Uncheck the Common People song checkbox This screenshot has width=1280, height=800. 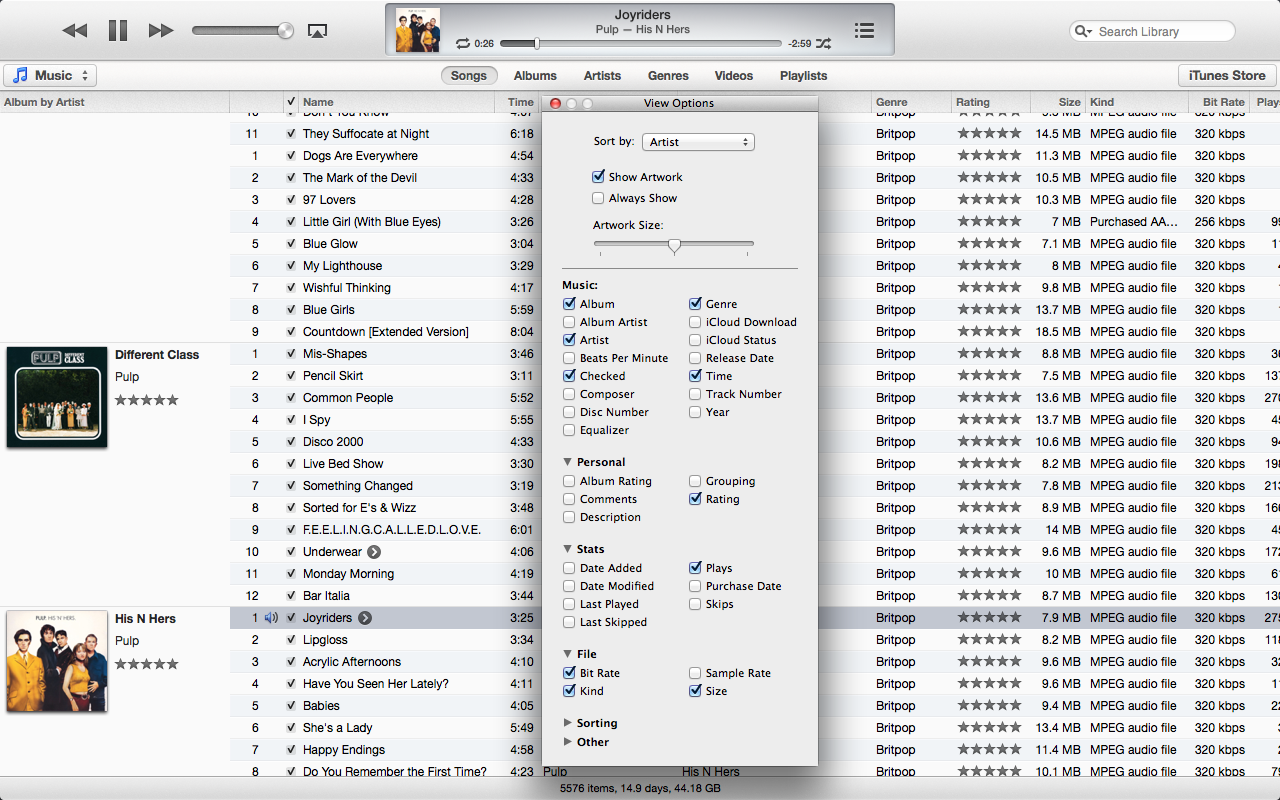coord(291,398)
